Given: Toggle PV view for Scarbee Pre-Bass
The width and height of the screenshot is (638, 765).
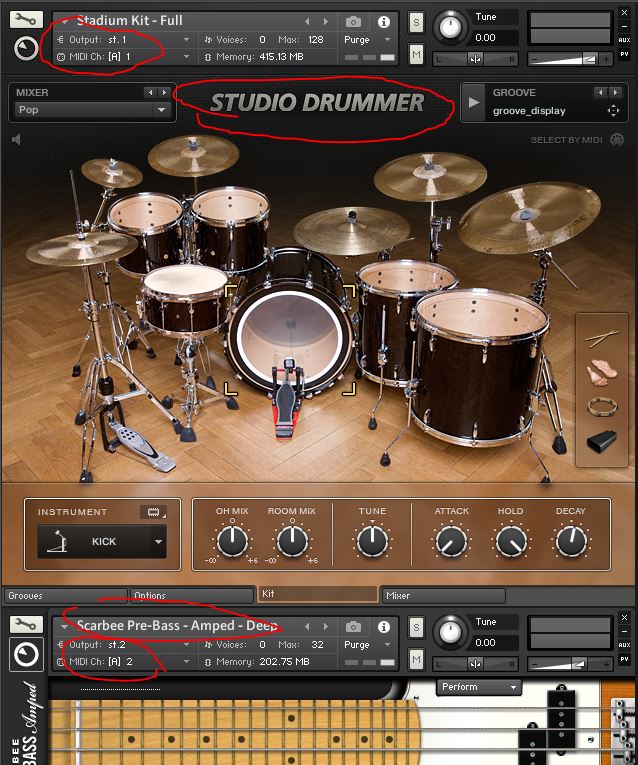Looking at the screenshot, I should pos(624,659).
